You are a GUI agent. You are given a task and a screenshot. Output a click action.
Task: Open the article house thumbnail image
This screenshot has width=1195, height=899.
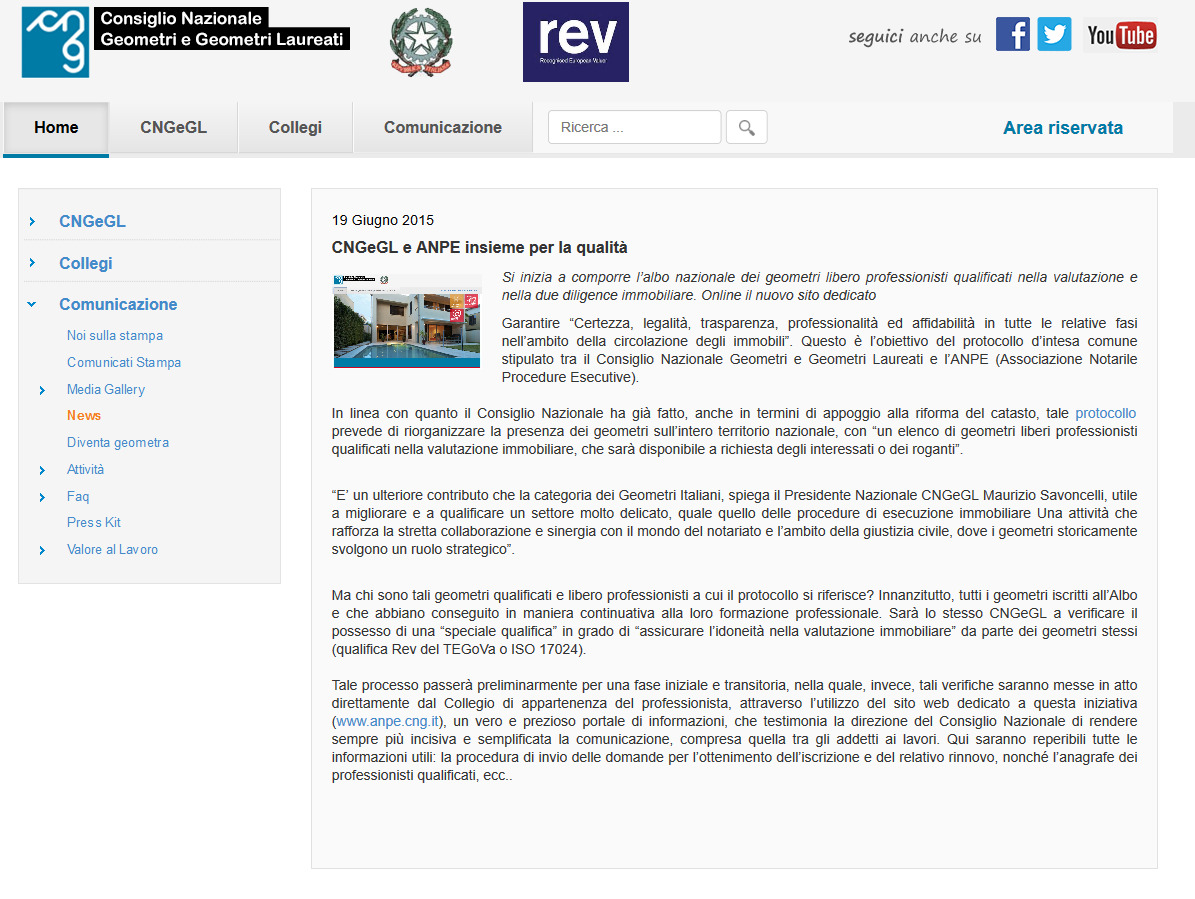coord(407,321)
